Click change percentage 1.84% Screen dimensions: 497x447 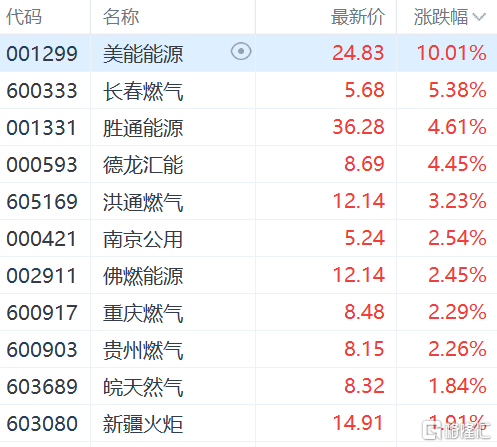pyautogui.click(x=458, y=386)
